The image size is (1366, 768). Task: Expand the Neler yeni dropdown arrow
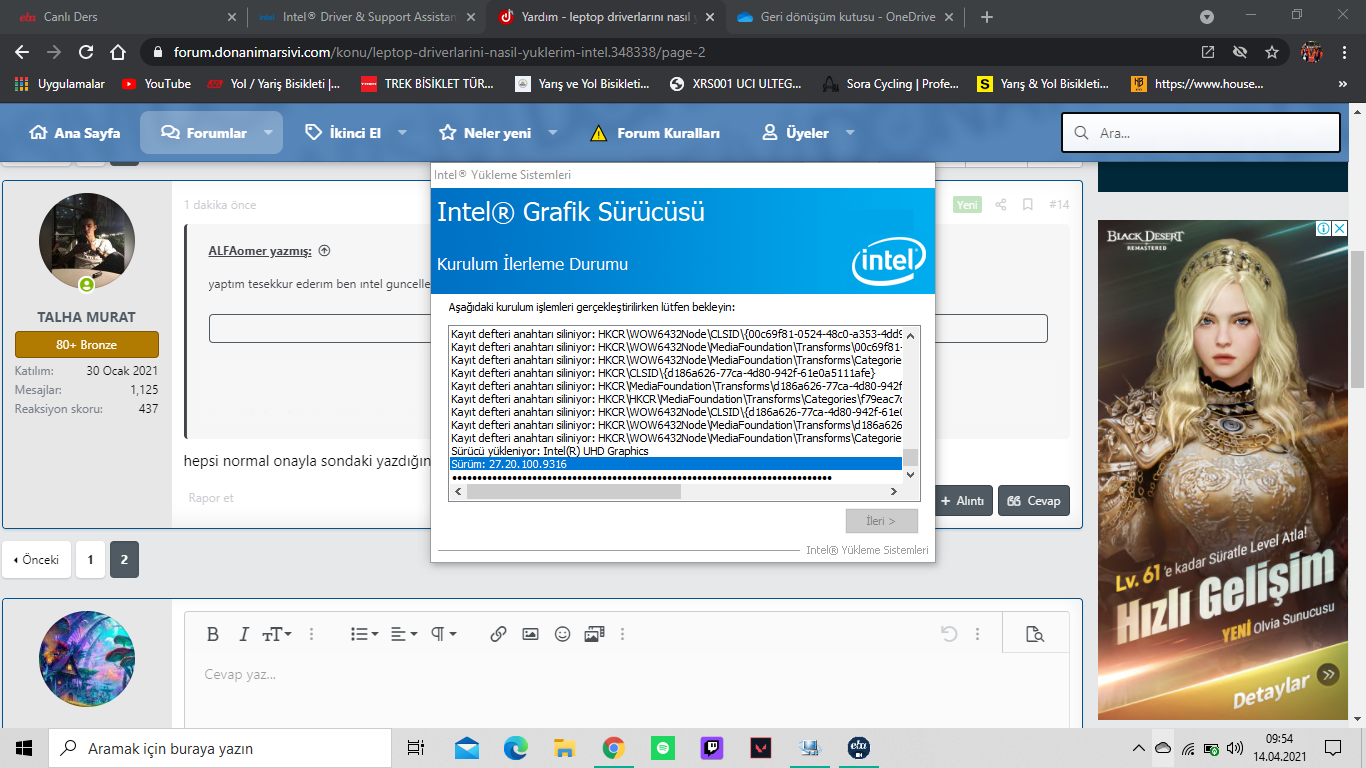pyautogui.click(x=553, y=133)
